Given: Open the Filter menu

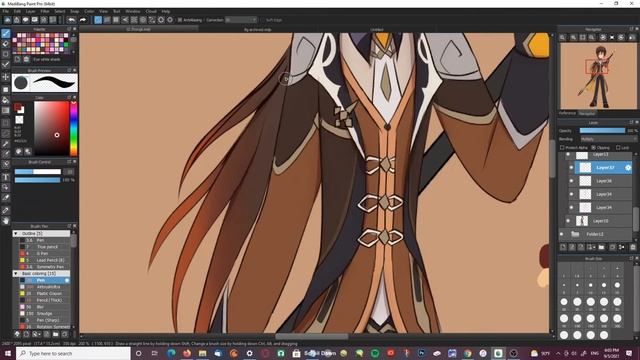Looking at the screenshot, I should (45, 11).
